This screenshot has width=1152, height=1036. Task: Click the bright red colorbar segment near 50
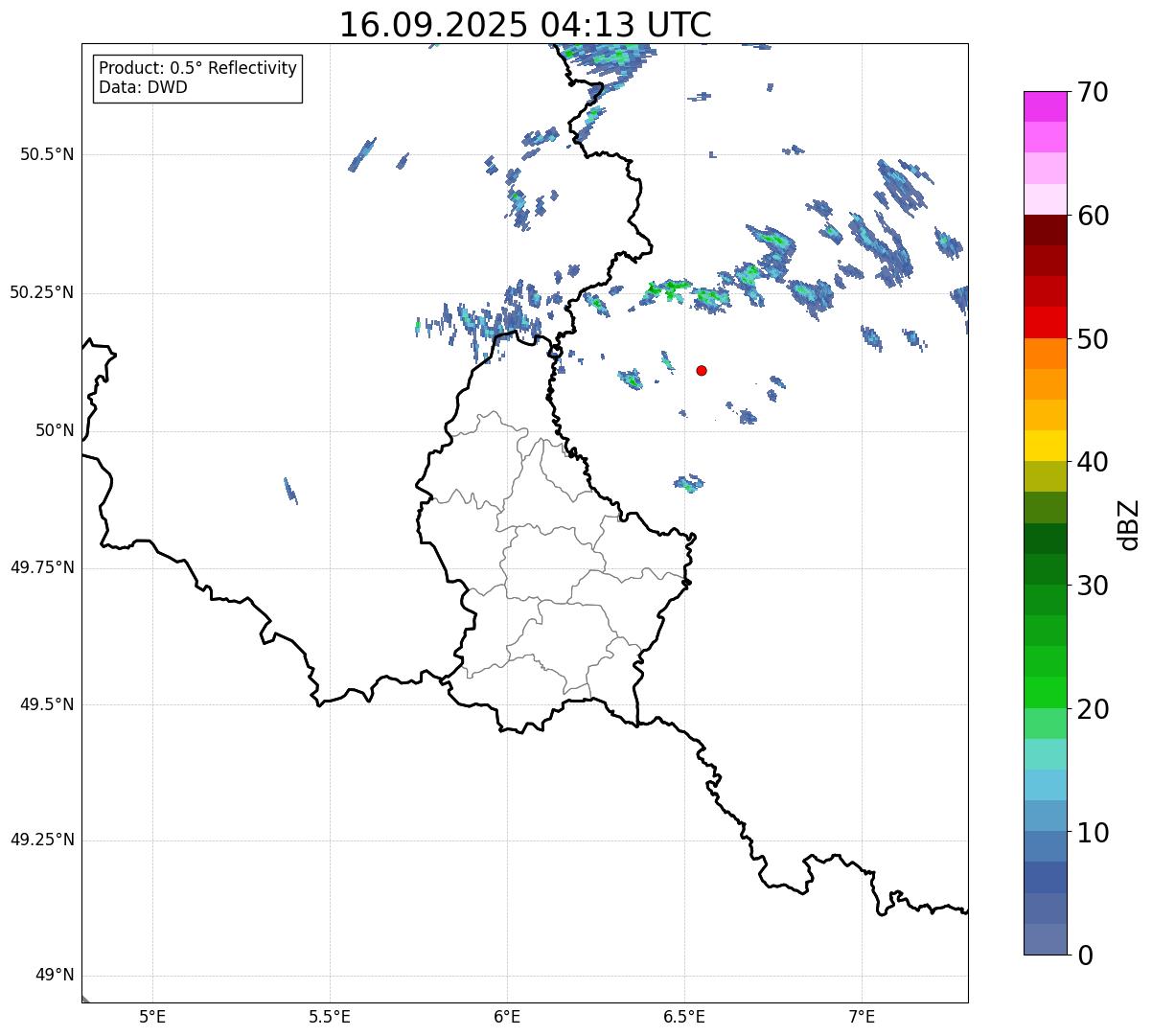coord(1045,323)
